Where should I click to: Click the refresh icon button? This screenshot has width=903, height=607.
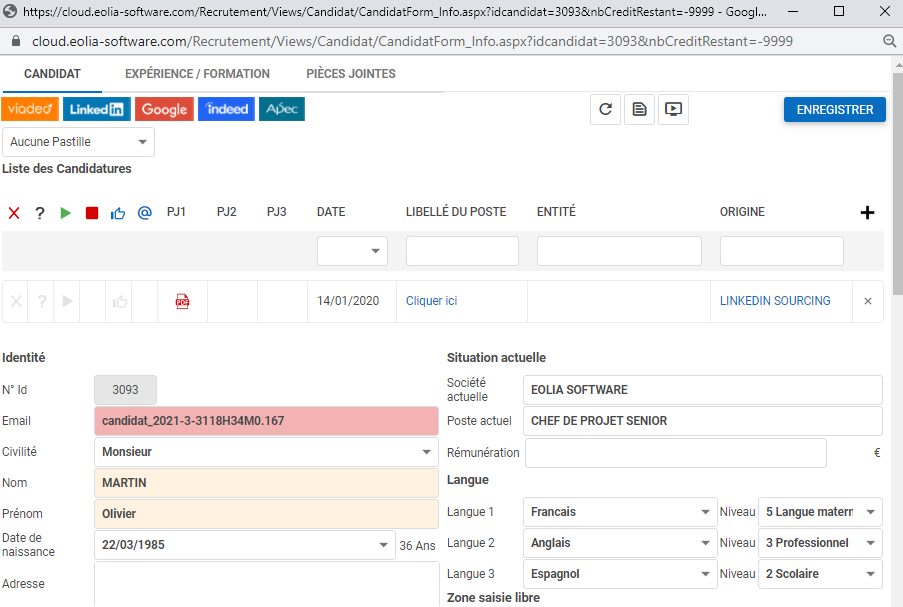[x=605, y=110]
